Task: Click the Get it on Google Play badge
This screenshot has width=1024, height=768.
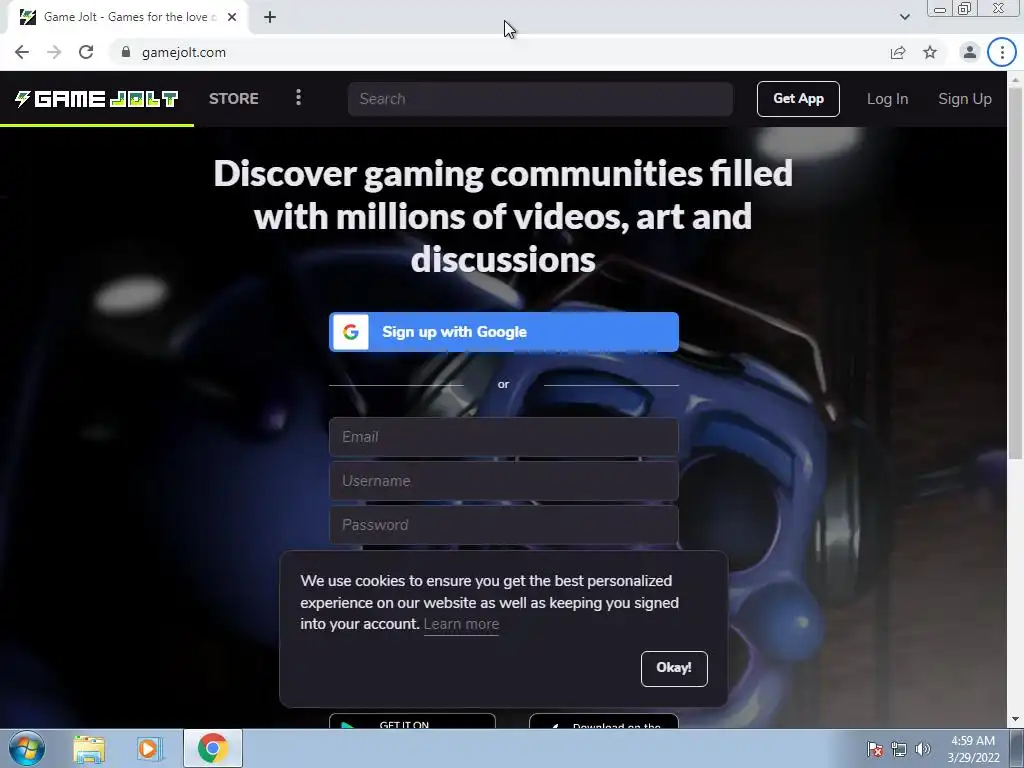Action: pos(412,721)
